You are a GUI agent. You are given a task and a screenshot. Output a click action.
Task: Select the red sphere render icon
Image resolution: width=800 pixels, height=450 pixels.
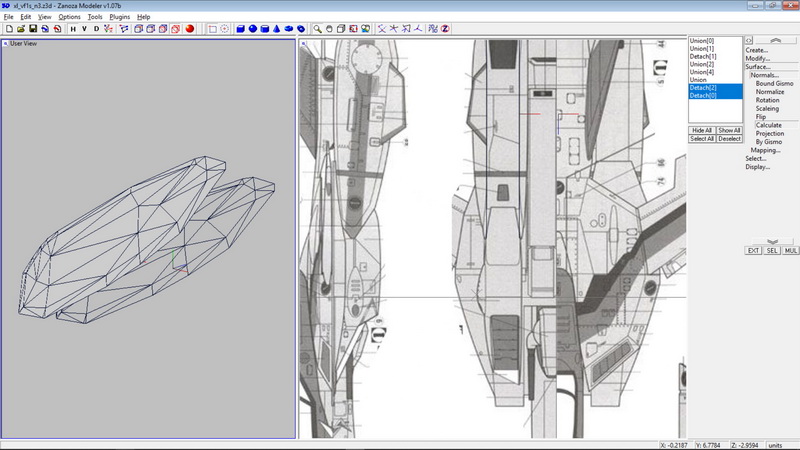point(189,29)
